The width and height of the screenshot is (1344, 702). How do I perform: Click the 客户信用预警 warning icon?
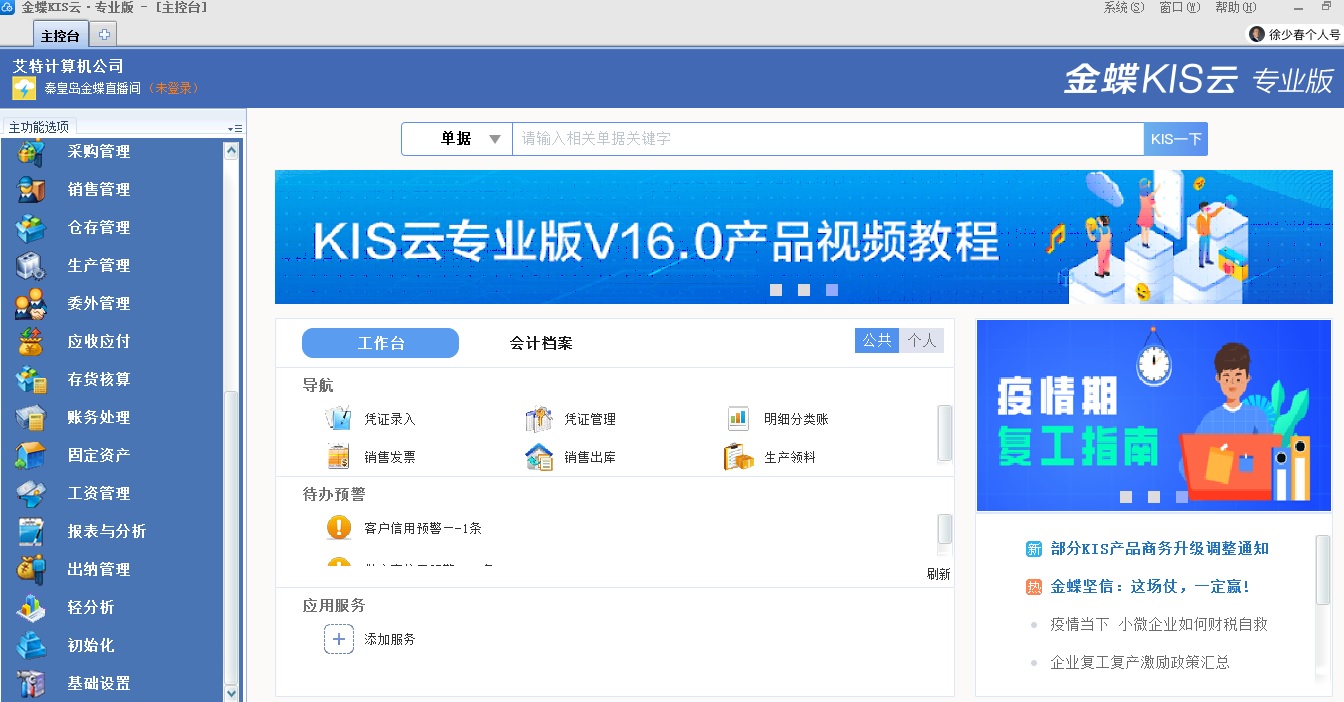pos(339,527)
